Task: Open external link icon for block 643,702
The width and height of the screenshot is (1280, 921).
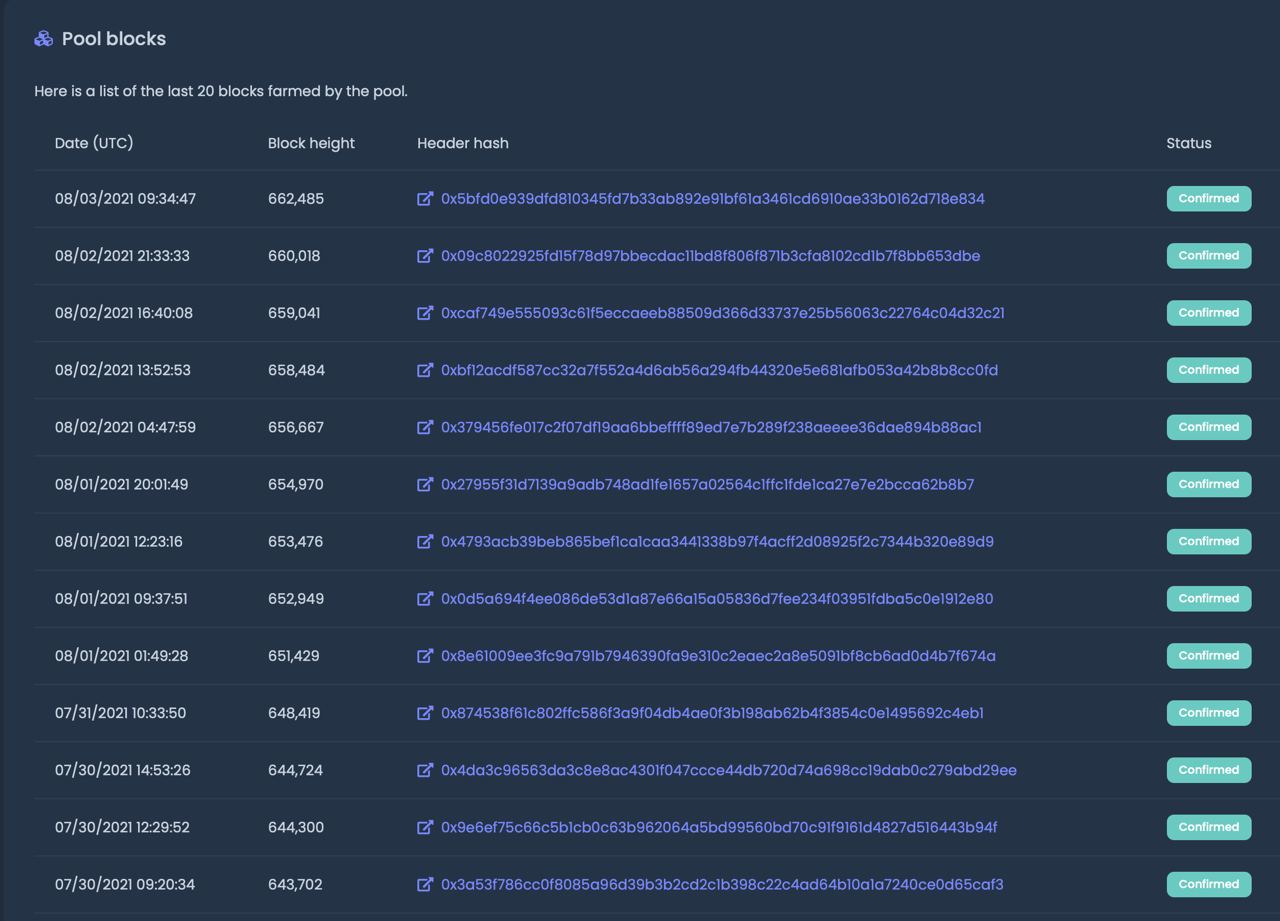Action: pos(425,884)
